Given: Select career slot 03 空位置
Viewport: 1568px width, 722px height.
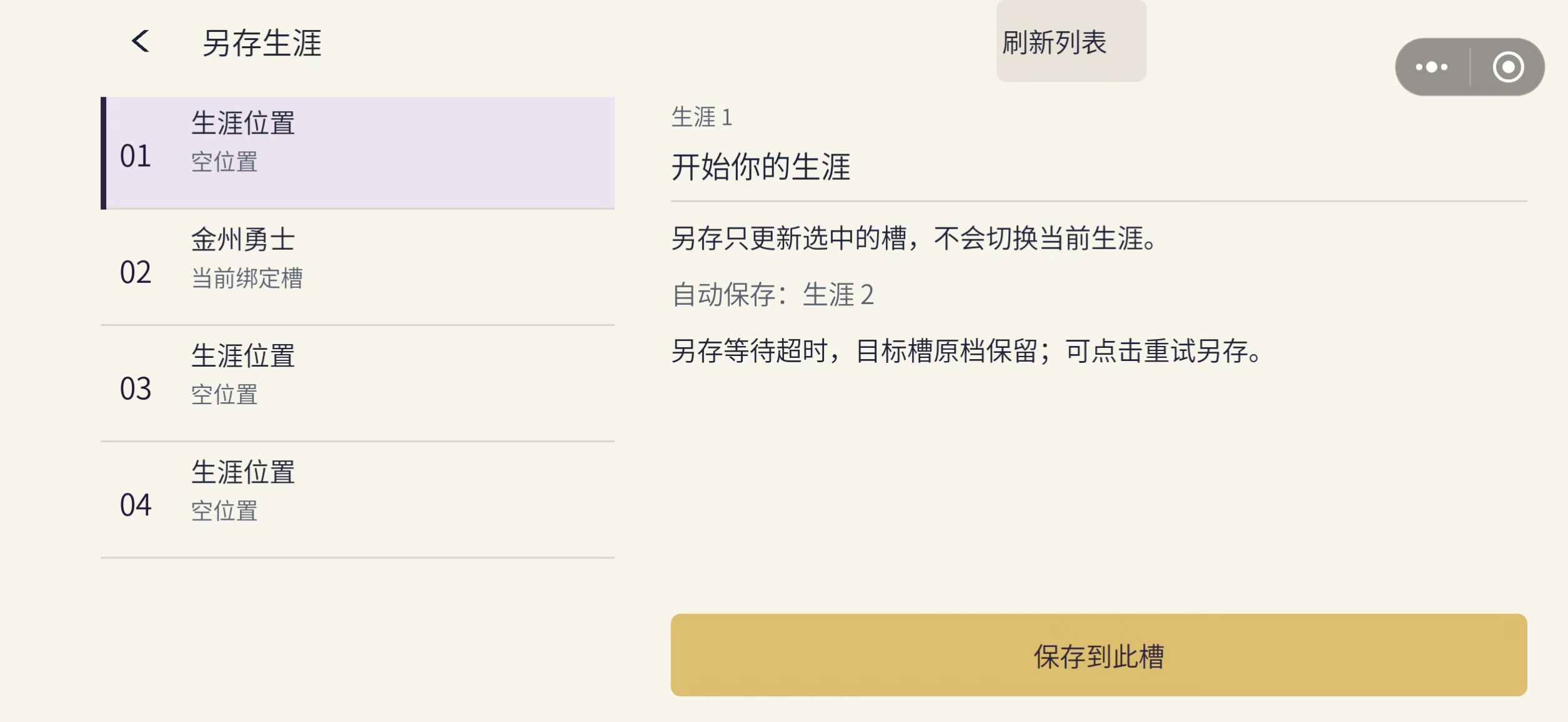Looking at the screenshot, I should (357, 383).
